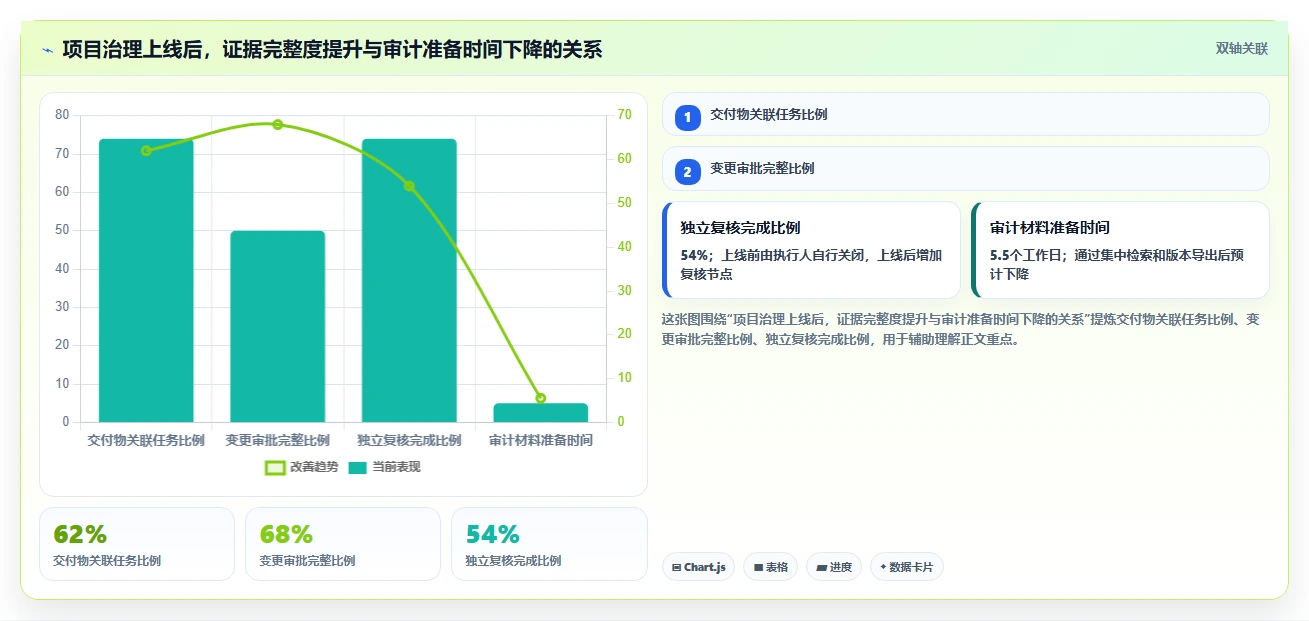Image resolution: width=1309 pixels, height=621 pixels.
Task: Click the chart title text 项目治理上线后
Action: coord(132,49)
